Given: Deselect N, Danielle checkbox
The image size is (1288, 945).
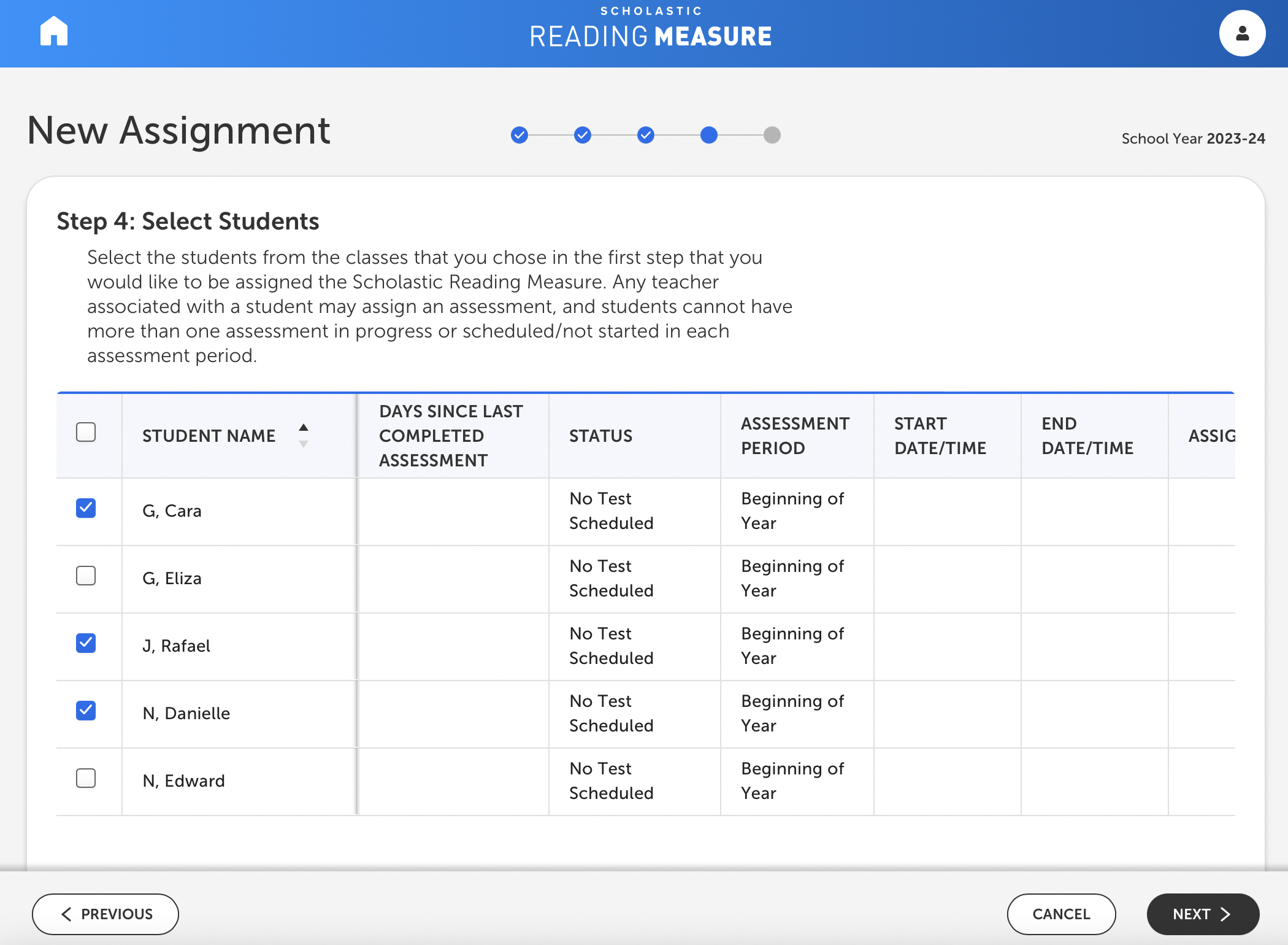Looking at the screenshot, I should pyautogui.click(x=86, y=711).
